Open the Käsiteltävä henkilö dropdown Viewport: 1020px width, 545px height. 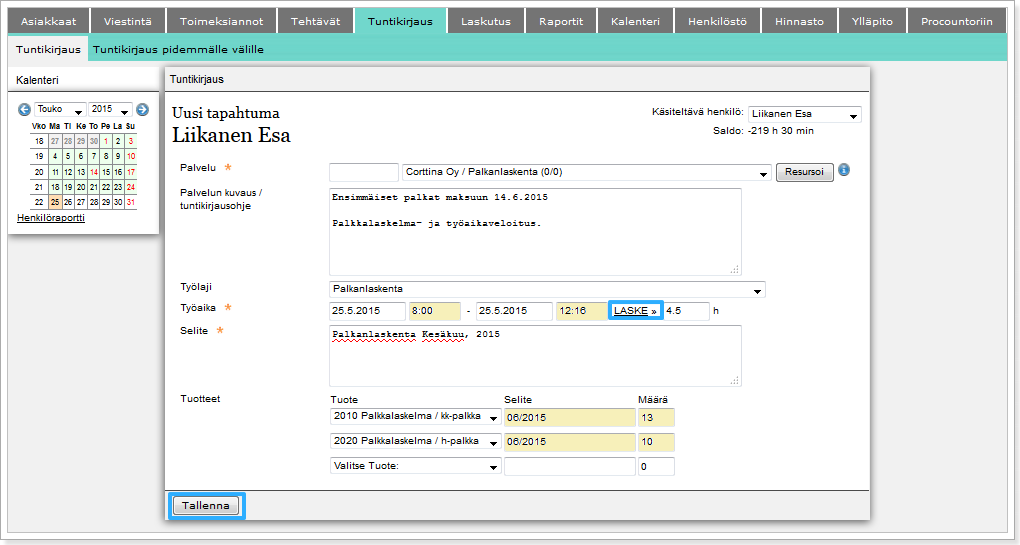805,114
